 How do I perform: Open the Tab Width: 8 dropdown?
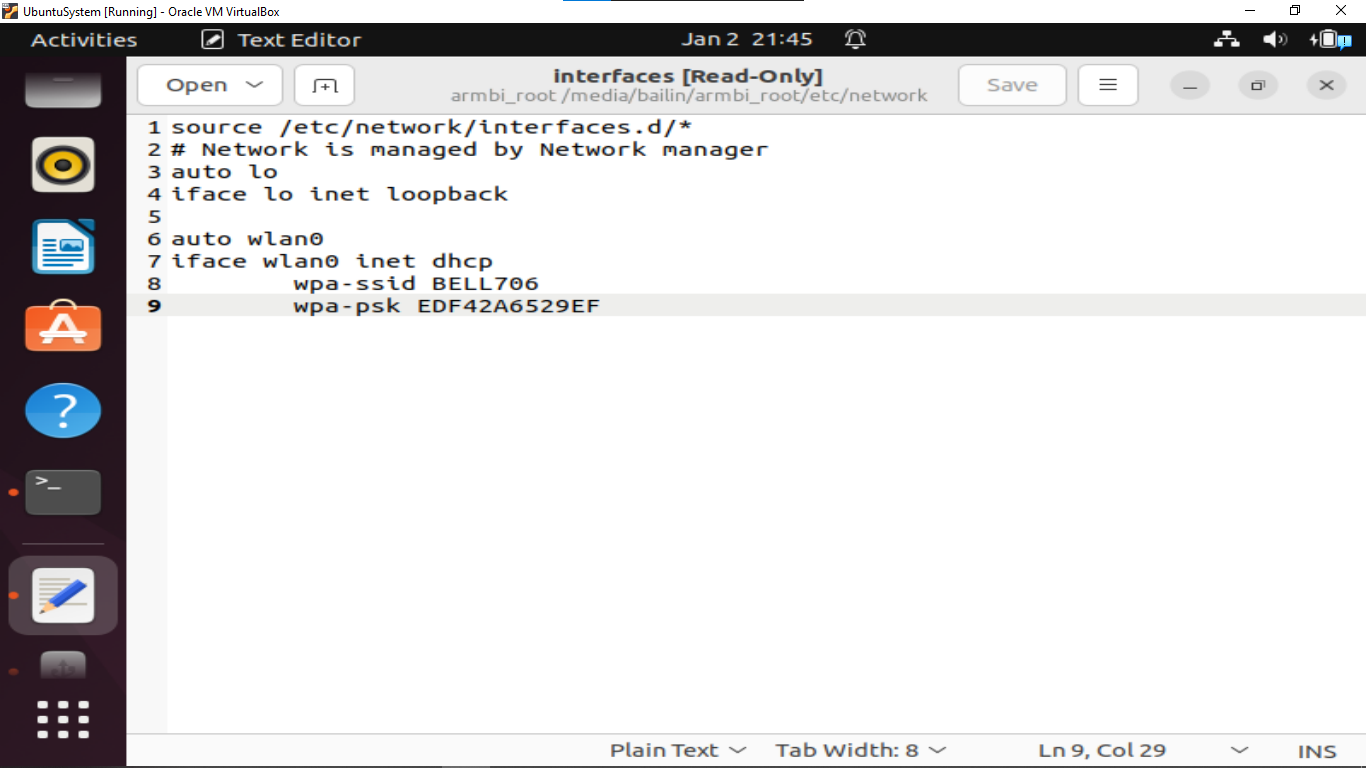pyautogui.click(x=860, y=750)
